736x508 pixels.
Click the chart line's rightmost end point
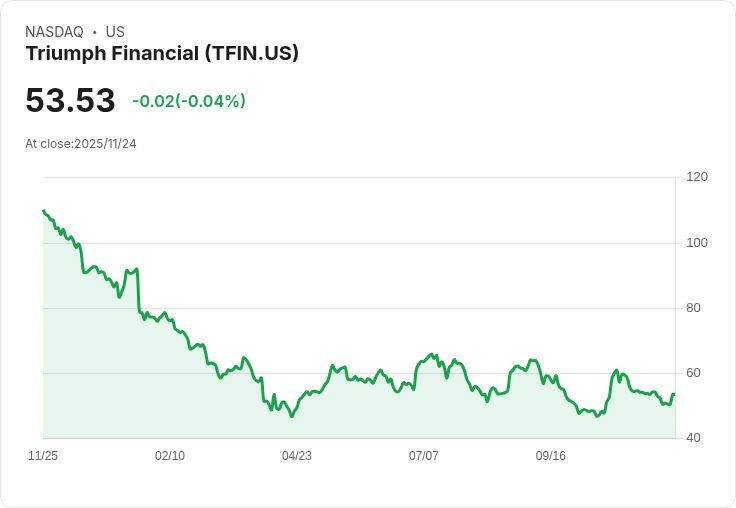(674, 394)
